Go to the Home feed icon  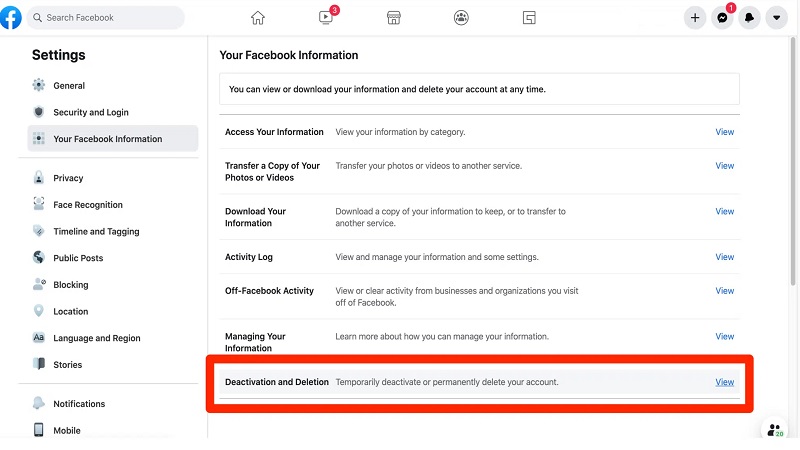[x=258, y=18]
